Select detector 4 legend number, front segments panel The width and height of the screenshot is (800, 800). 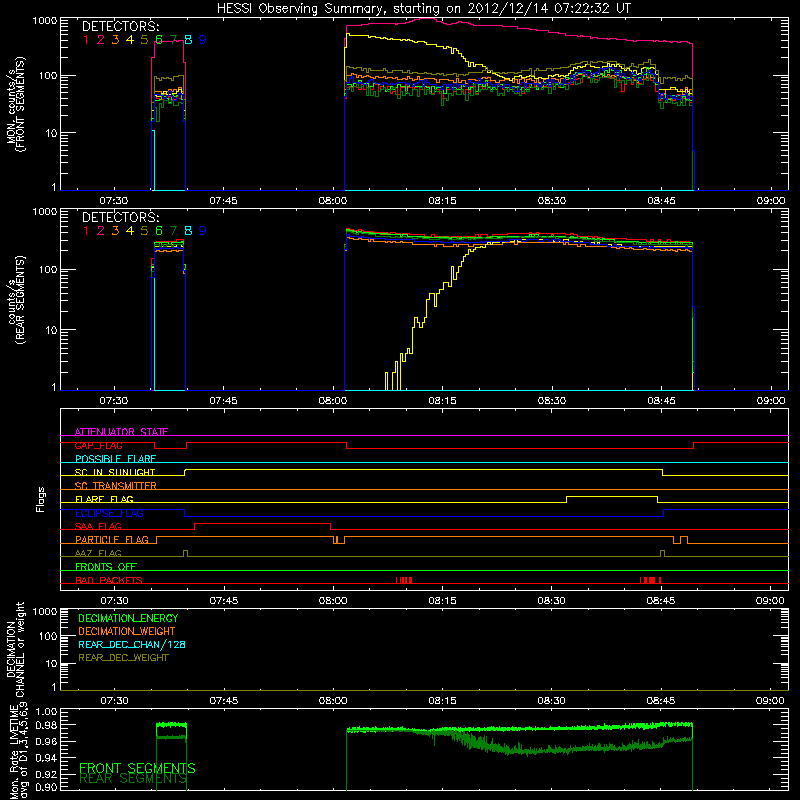click(130, 40)
